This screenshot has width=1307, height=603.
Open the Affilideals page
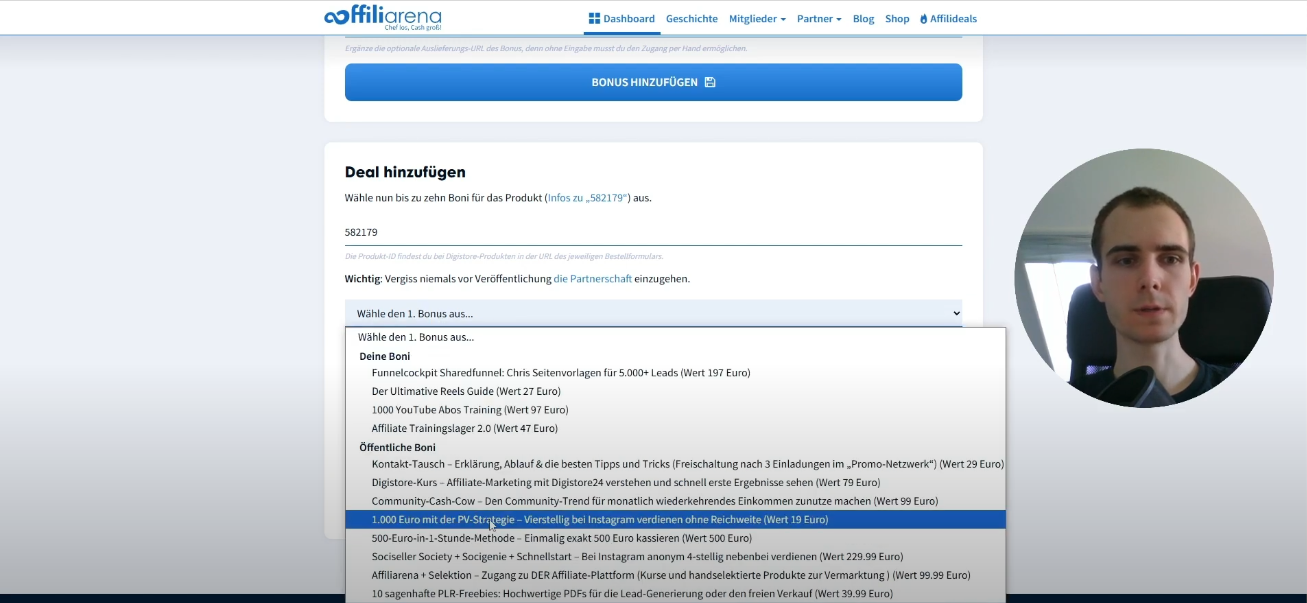(948, 19)
